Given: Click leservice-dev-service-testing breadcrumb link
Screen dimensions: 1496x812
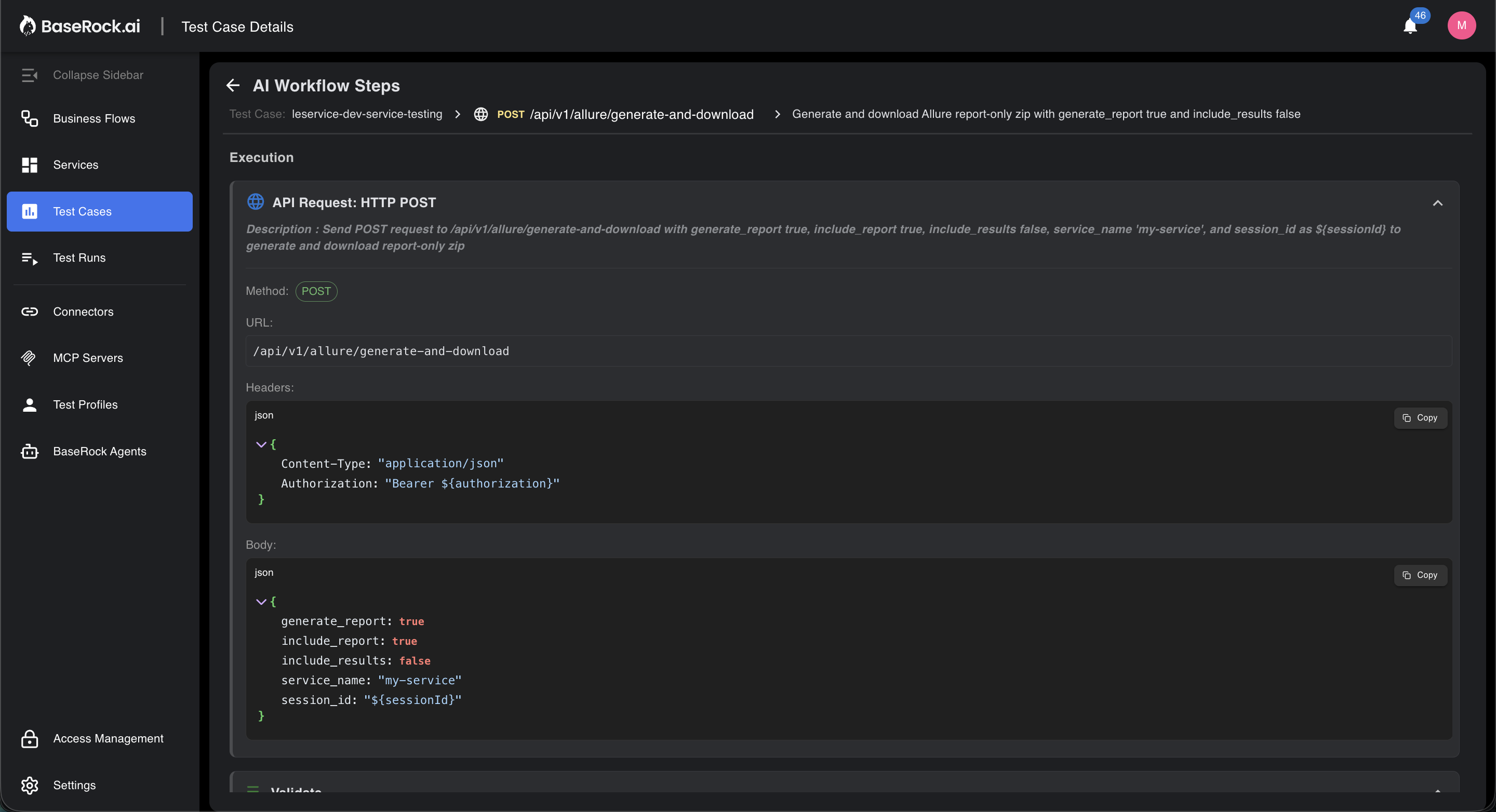Looking at the screenshot, I should [366, 114].
